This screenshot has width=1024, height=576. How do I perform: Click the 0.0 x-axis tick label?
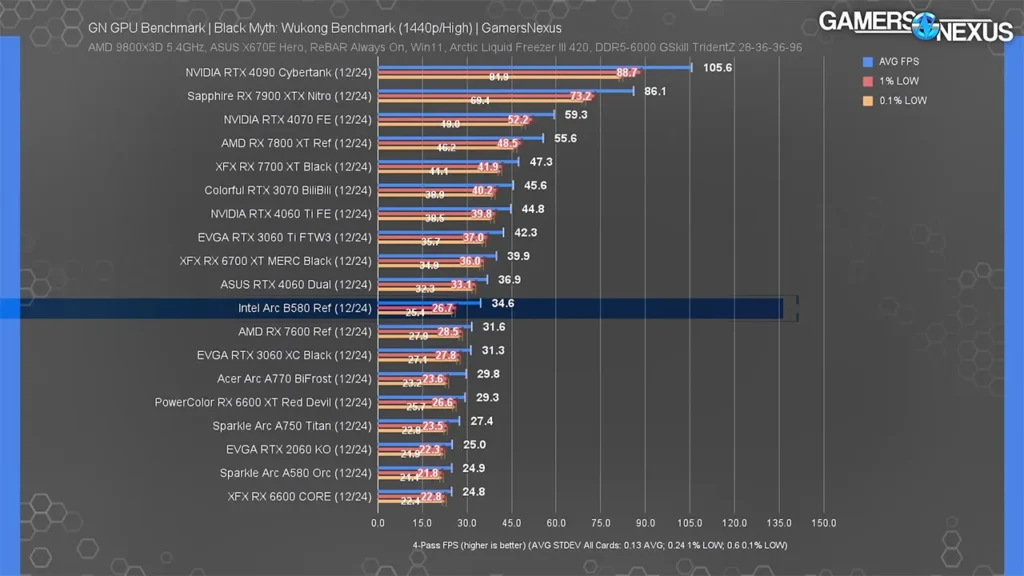[377, 523]
